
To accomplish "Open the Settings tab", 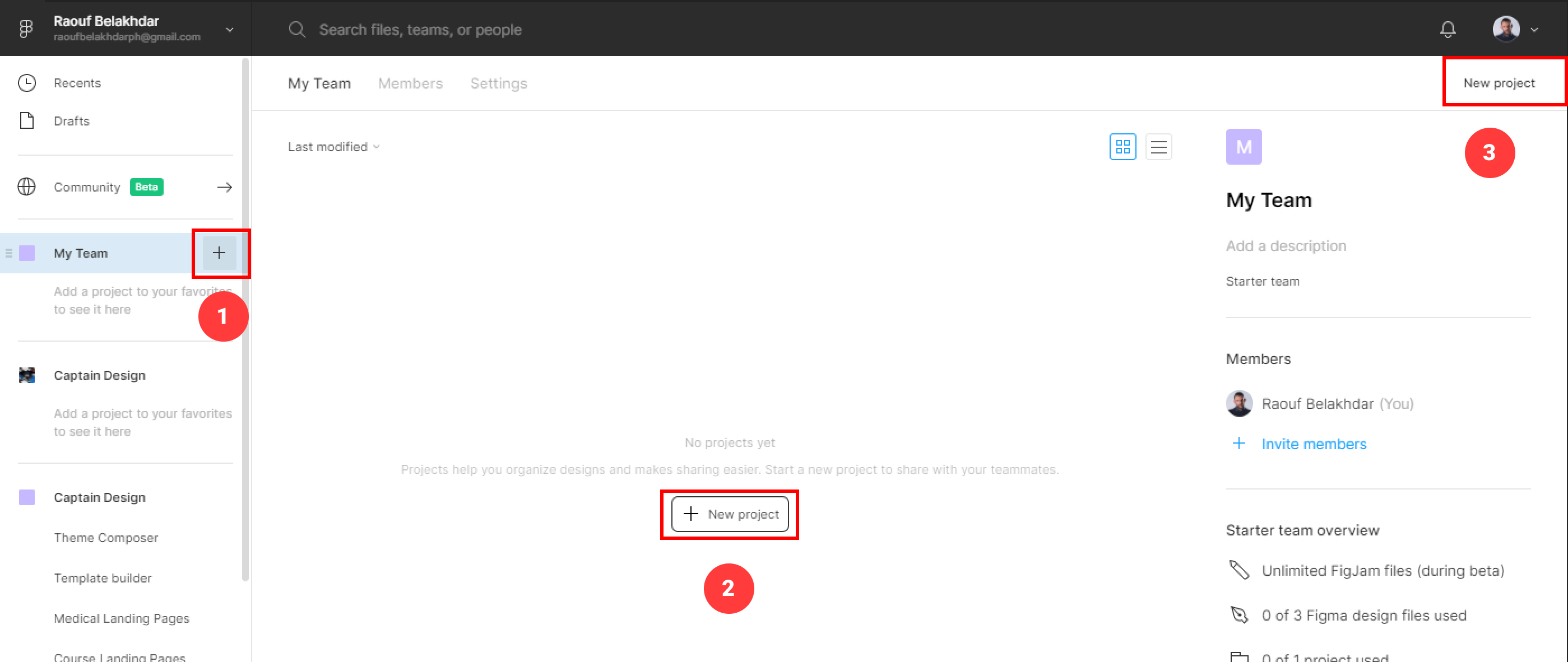I will pos(498,83).
